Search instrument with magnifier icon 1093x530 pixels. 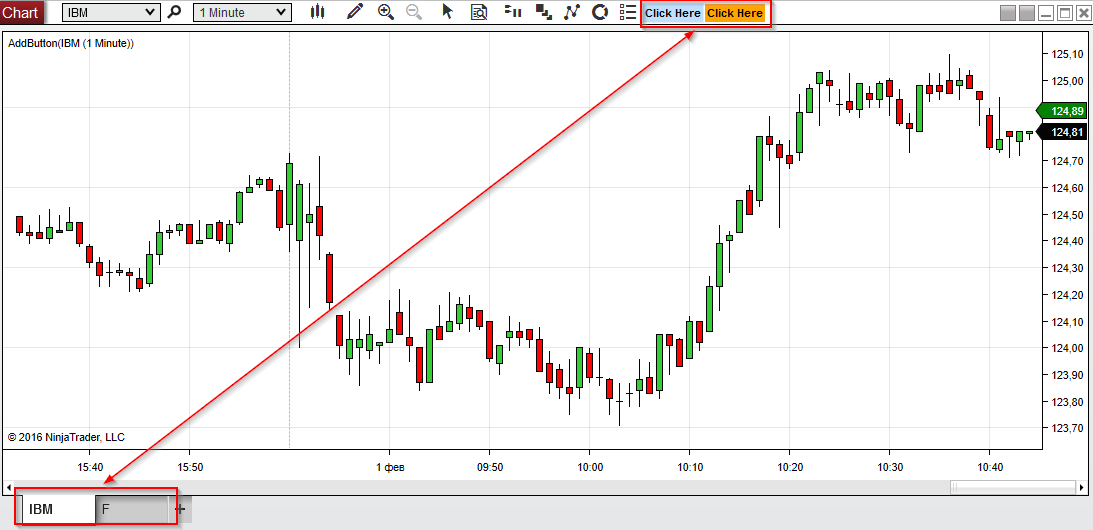pos(175,12)
